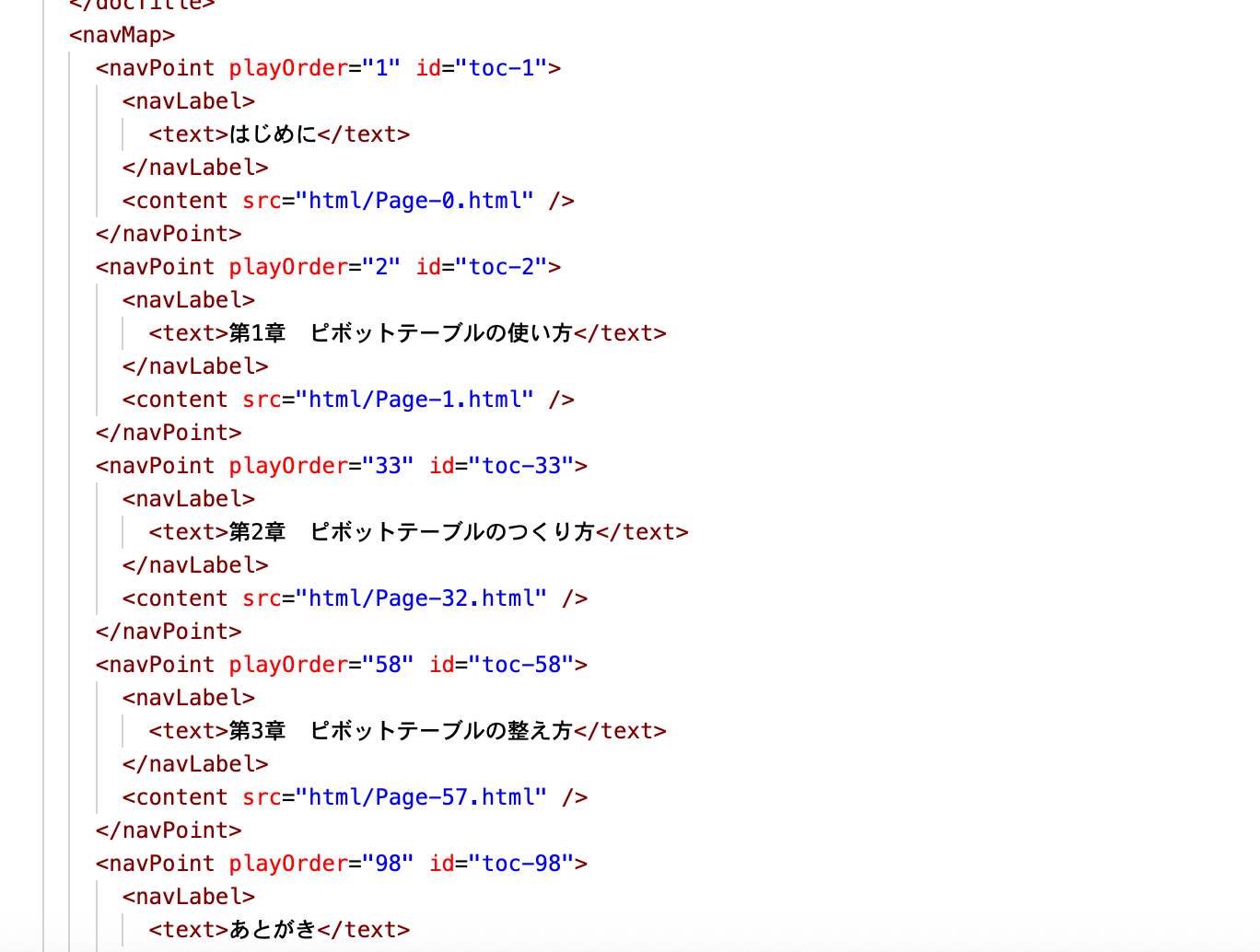Click the 第3章 ピボットテーブルの整え方 text

401,731
